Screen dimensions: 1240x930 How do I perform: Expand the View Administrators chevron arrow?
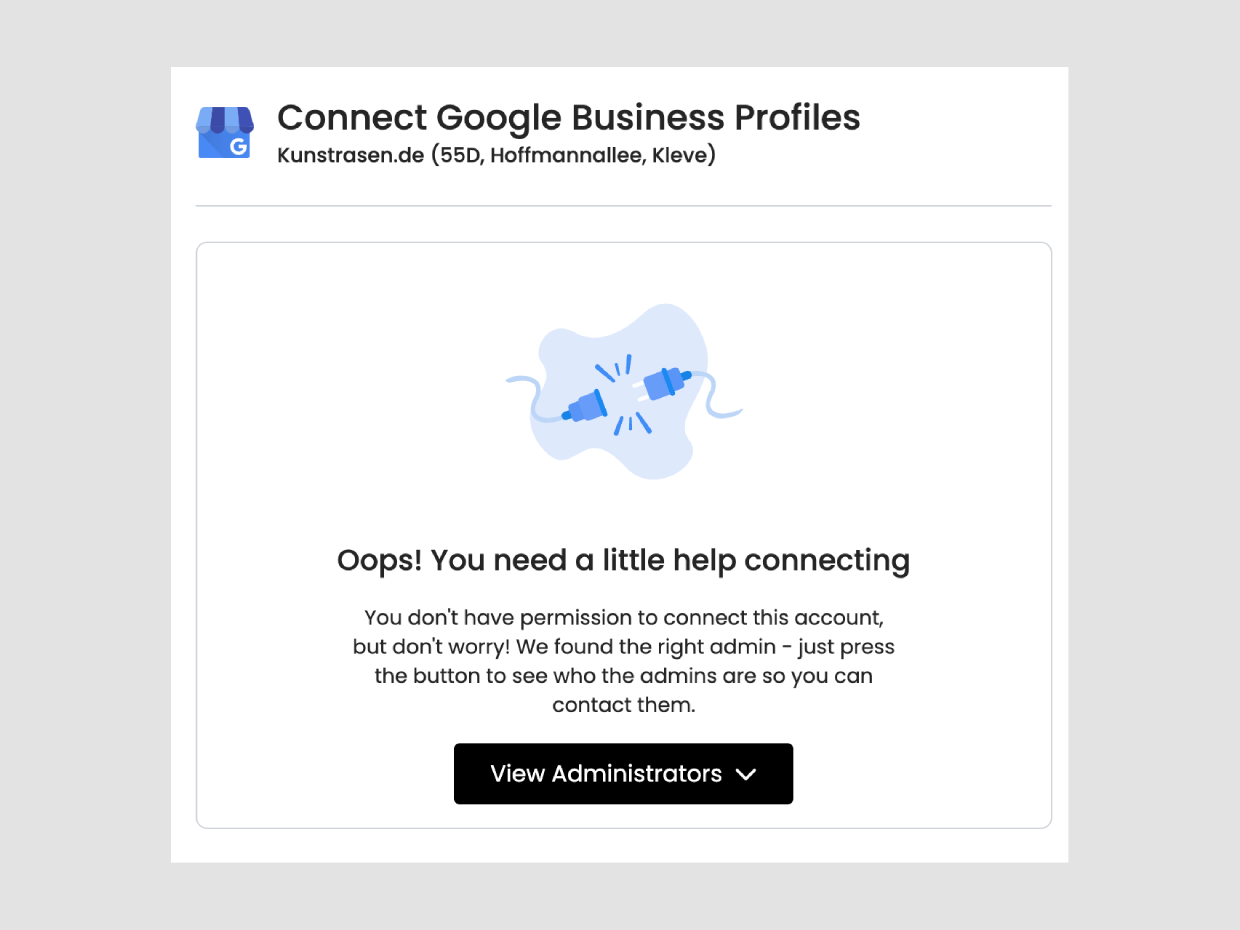tap(745, 774)
